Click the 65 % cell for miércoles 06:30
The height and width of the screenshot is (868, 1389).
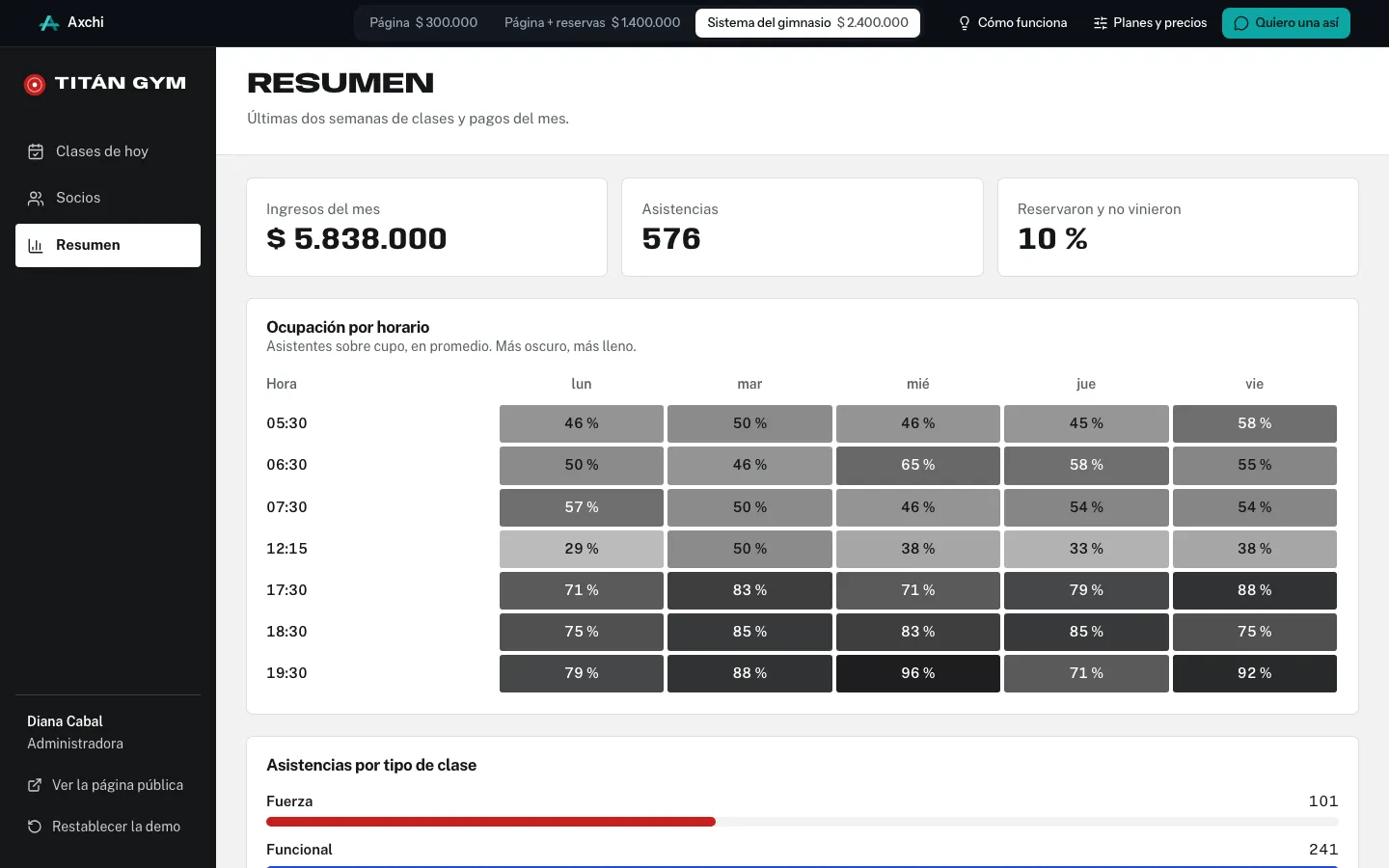pyautogui.click(x=918, y=465)
